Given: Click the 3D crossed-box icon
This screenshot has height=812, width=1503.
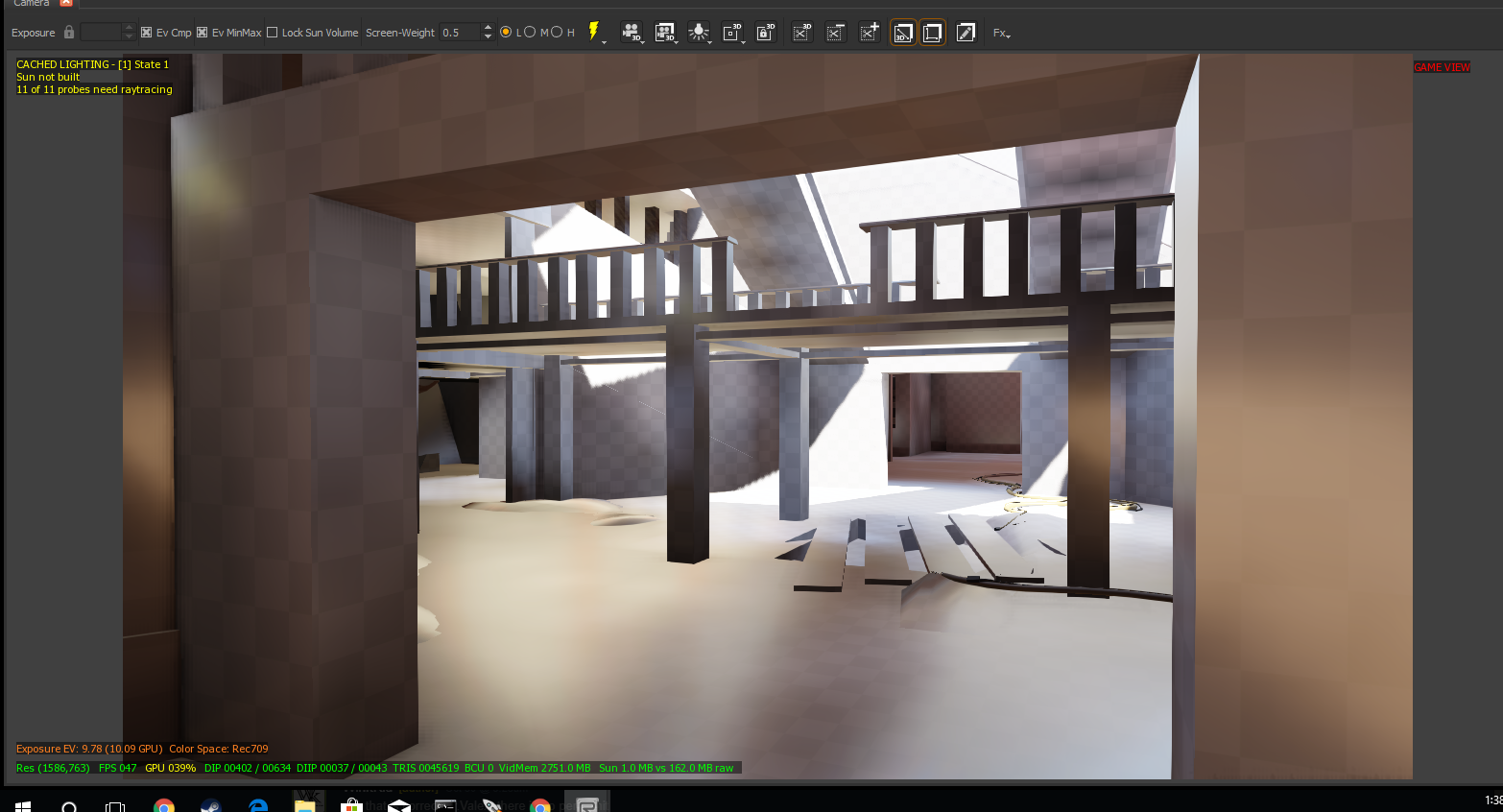Looking at the screenshot, I should [801, 33].
